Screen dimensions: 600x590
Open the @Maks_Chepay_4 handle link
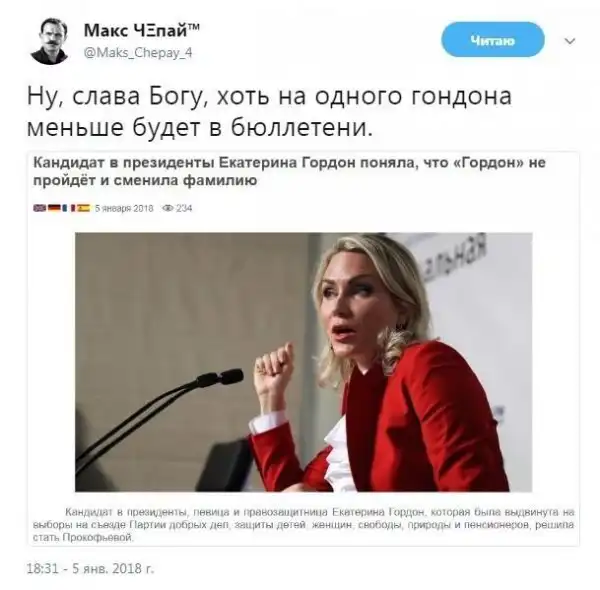[137, 52]
